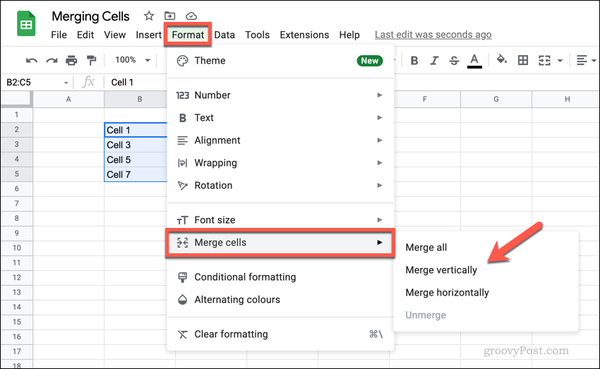Expand the Text submenu
Viewport: 600px width, 369px height.
tap(280, 118)
